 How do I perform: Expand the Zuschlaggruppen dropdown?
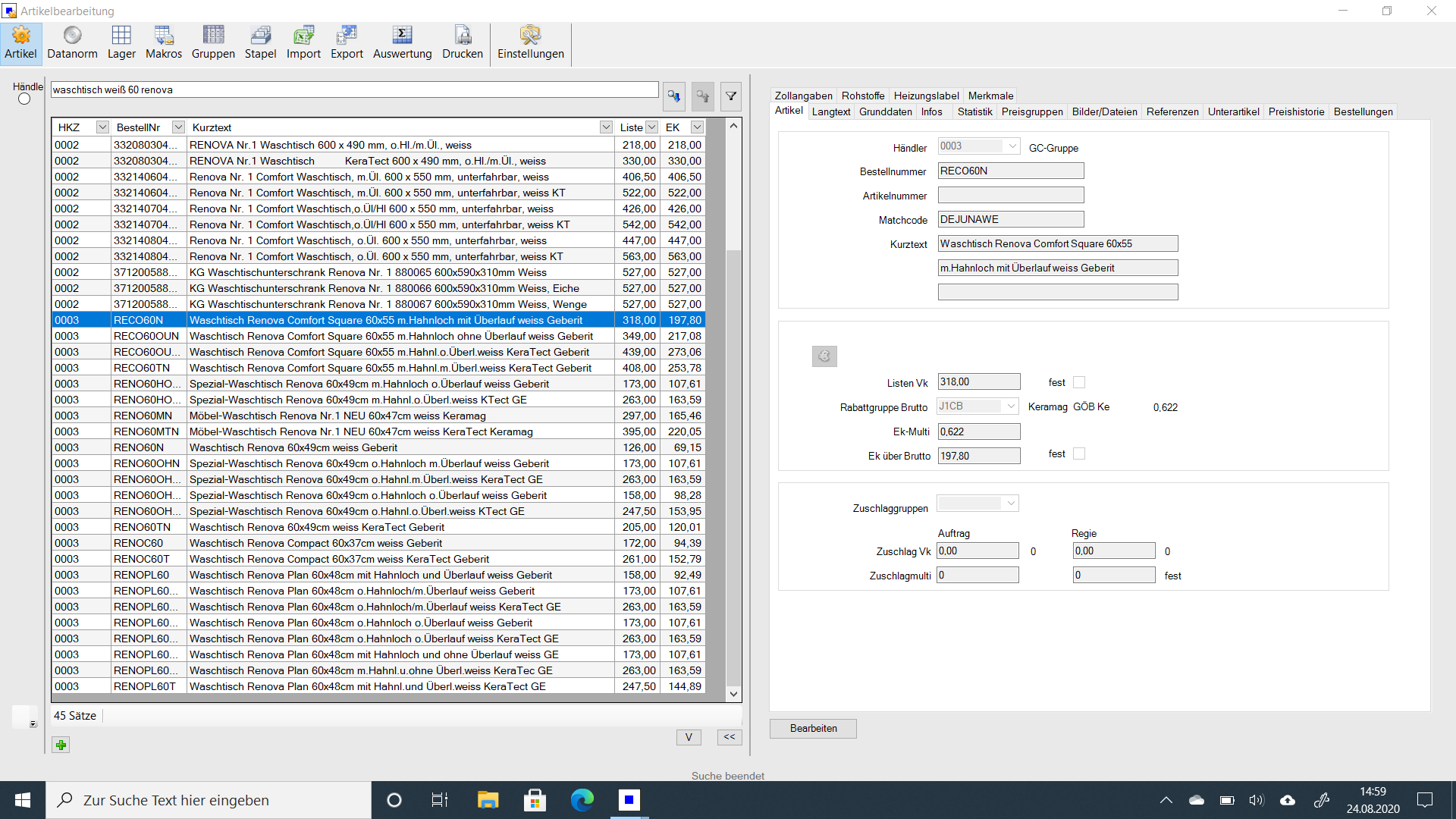click(1011, 503)
